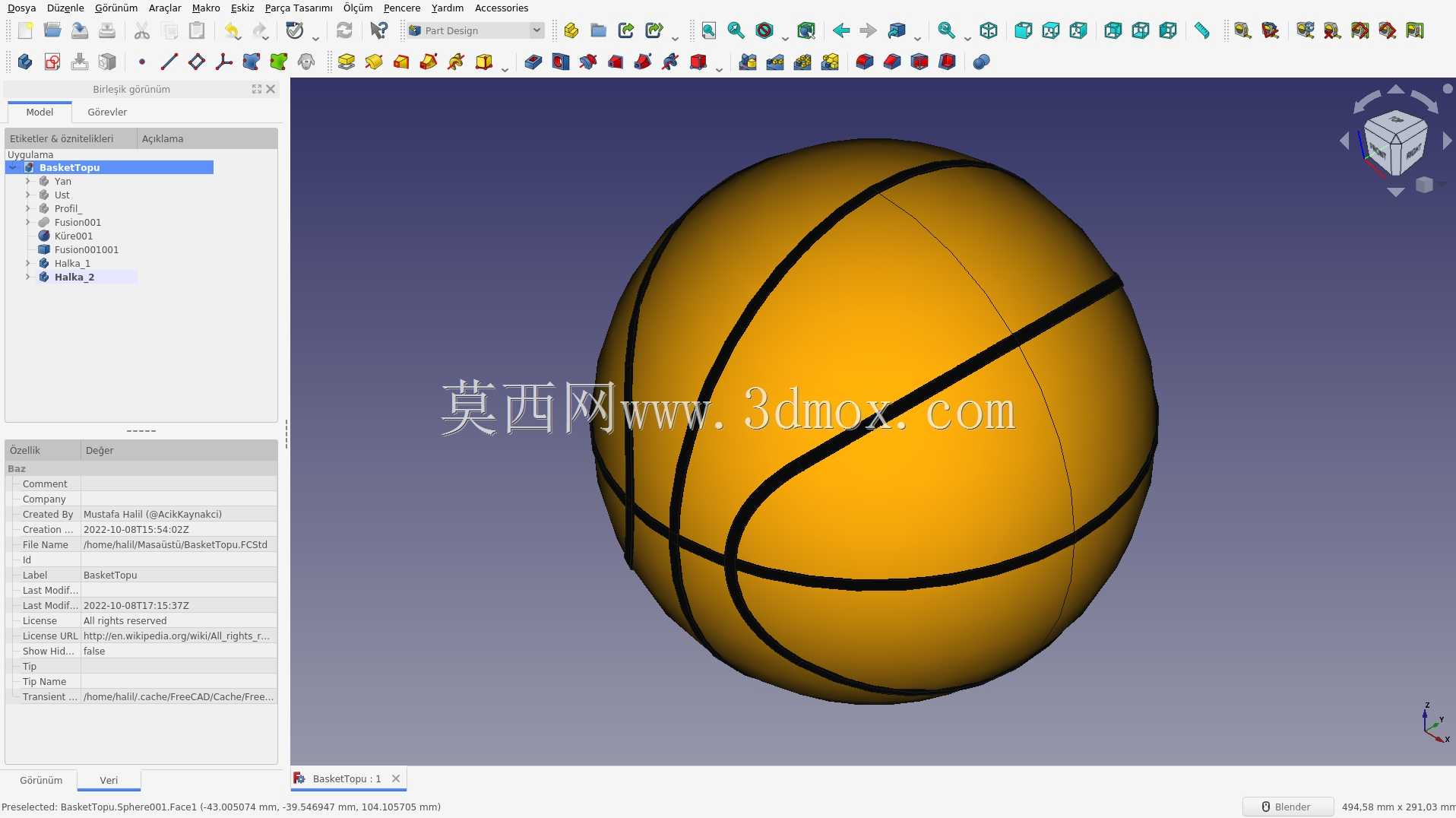Open the Dosya menu
This screenshot has height=818, width=1456.
coord(21,8)
